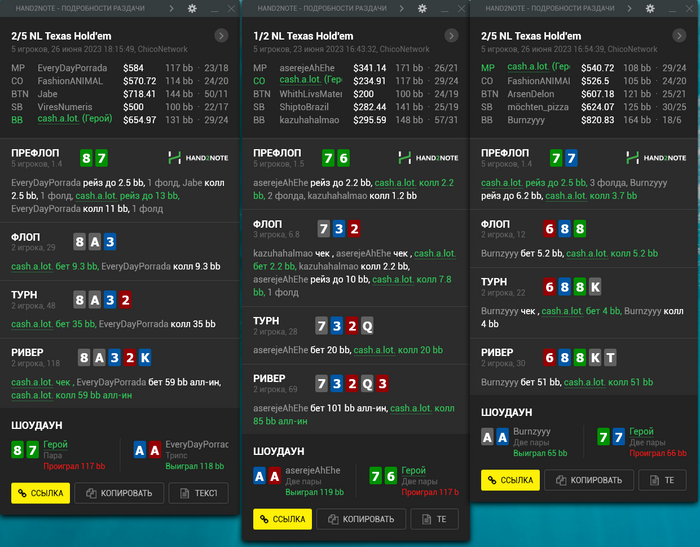Expand title-bar chevron in the 16:54:39 hand window
This screenshot has height=547, width=700.
(629, 8)
